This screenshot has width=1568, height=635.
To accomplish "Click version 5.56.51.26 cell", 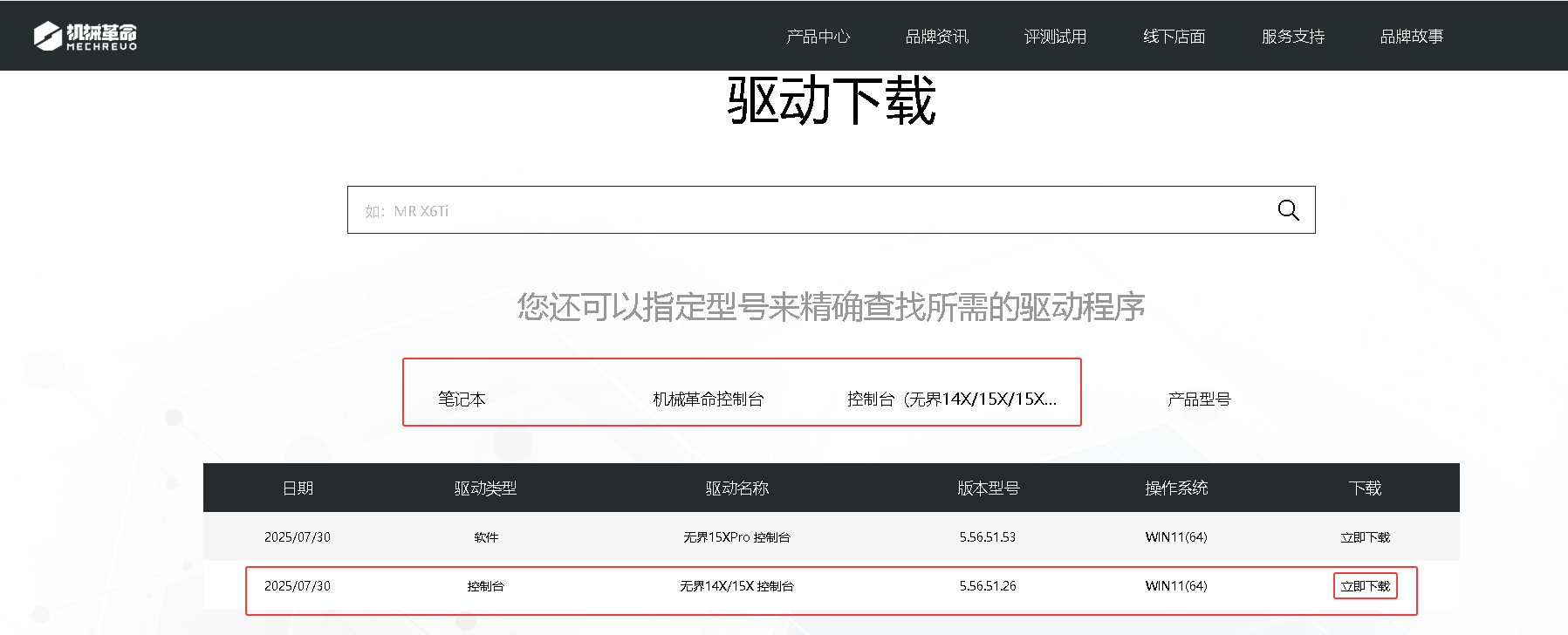I will (x=988, y=586).
